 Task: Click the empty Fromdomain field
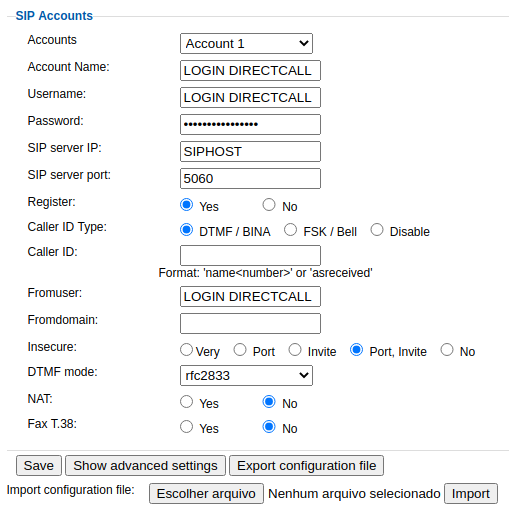[250, 323]
